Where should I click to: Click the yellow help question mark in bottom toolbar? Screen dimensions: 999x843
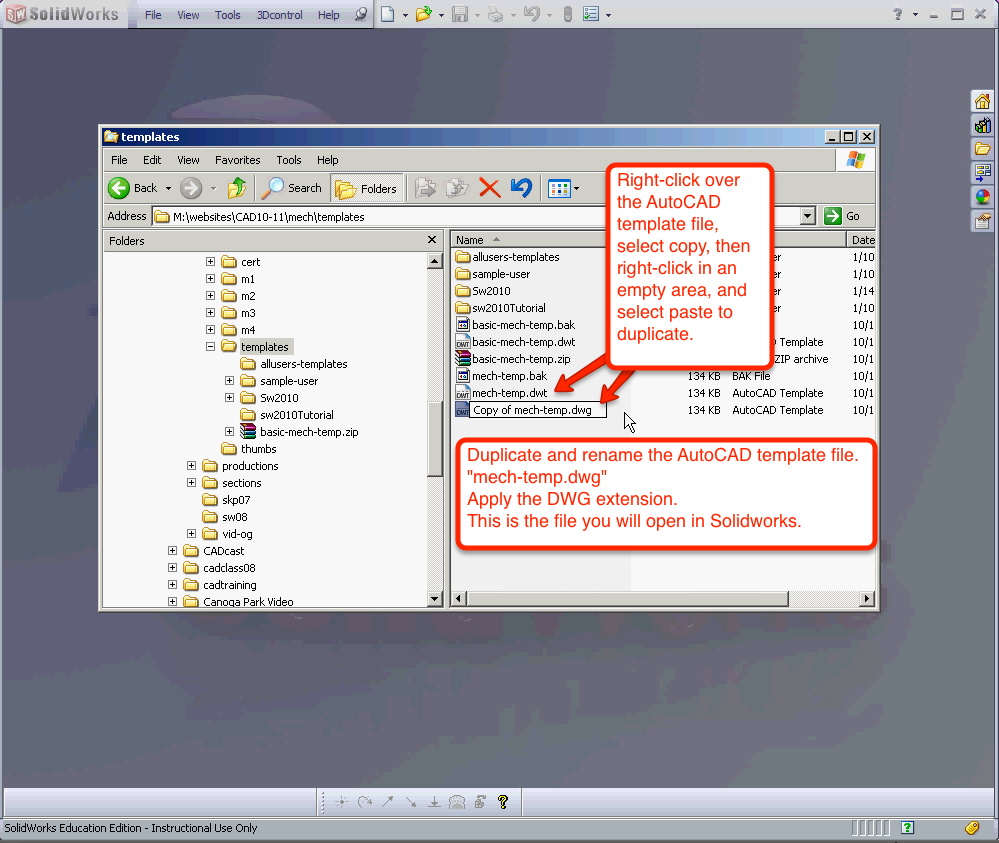tap(503, 802)
